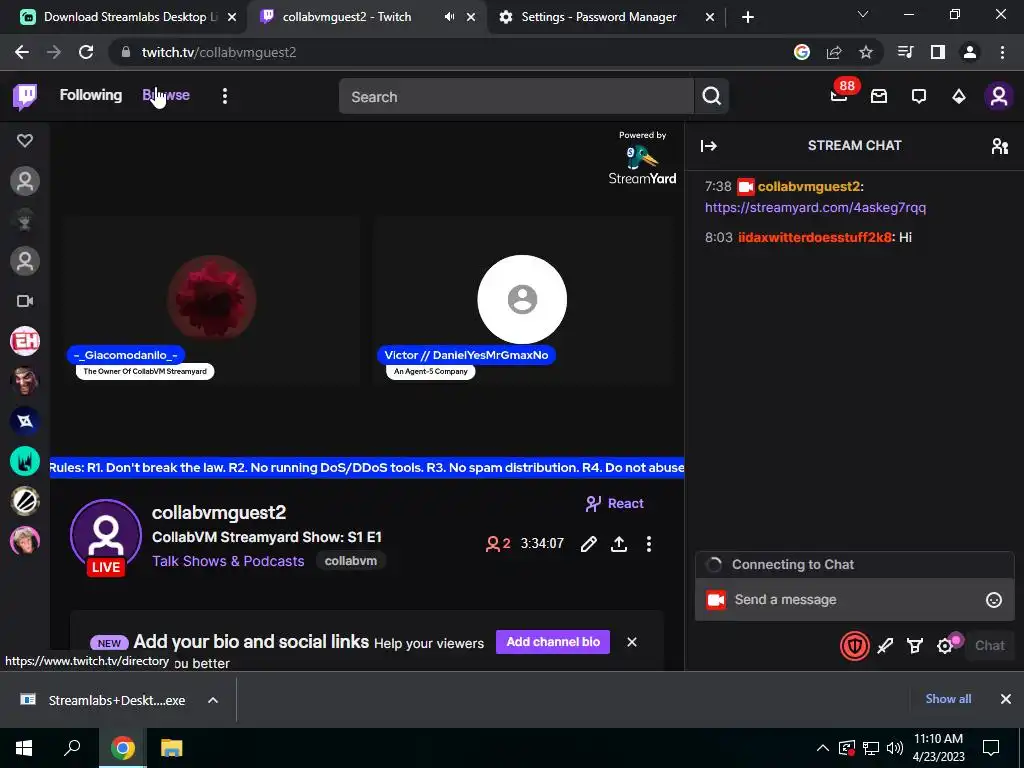
Task: Share the stream using upload icon
Action: tap(618, 544)
